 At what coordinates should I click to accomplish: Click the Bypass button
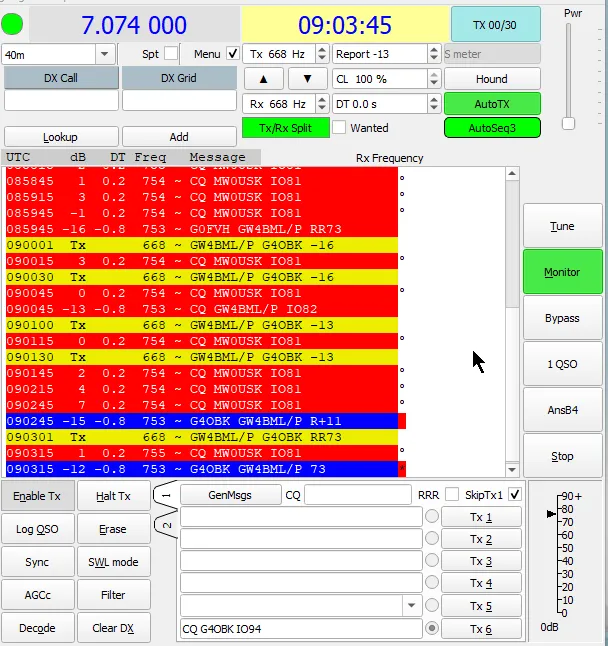[562, 318]
